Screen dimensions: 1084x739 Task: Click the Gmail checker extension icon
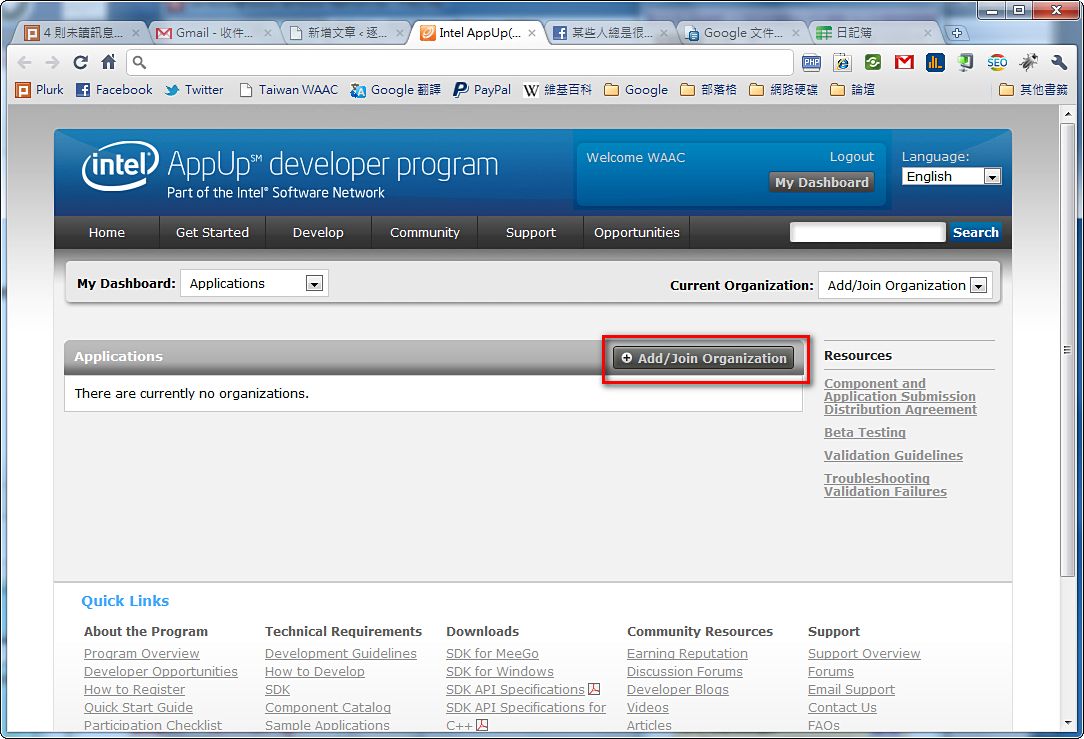click(x=904, y=62)
